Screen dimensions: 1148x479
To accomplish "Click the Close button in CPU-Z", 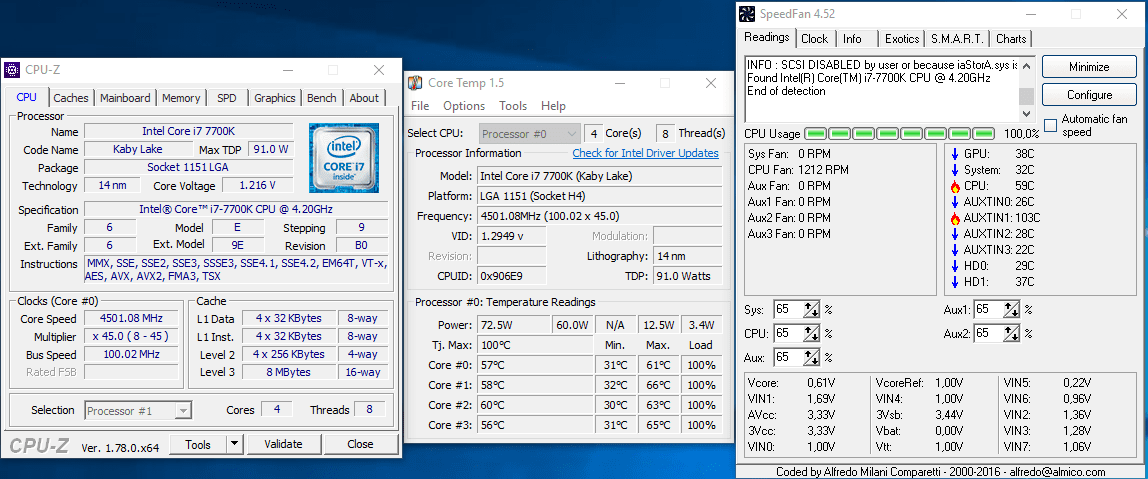I will (x=360, y=444).
